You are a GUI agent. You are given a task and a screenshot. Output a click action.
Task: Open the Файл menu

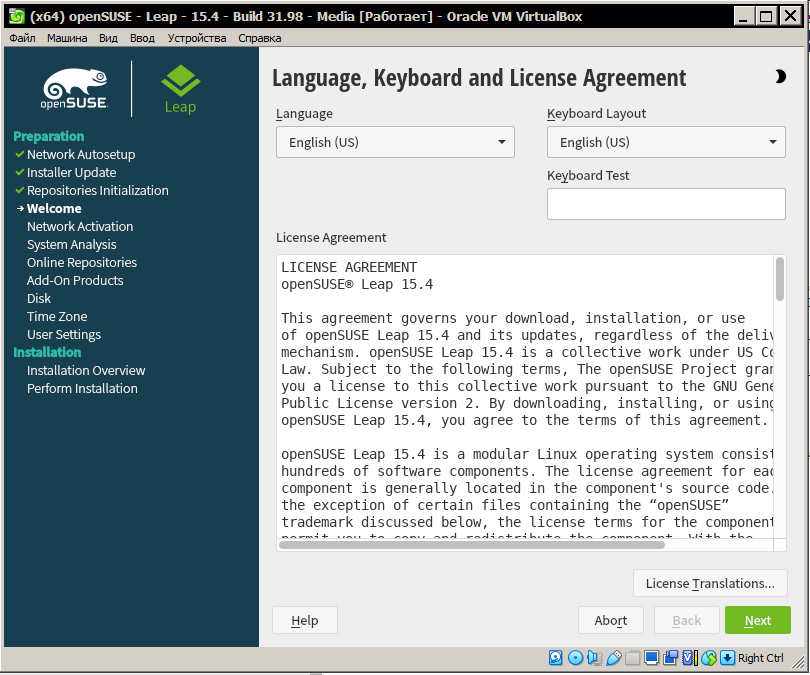[x=22, y=38]
